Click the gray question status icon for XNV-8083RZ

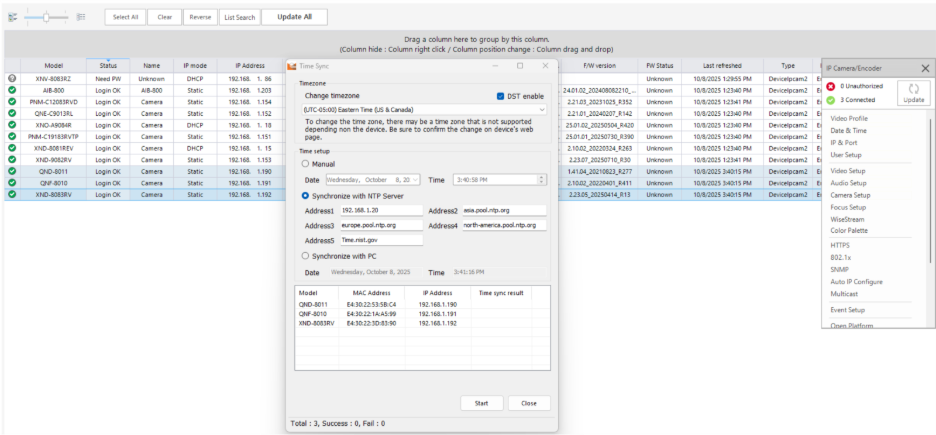[x=12, y=78]
